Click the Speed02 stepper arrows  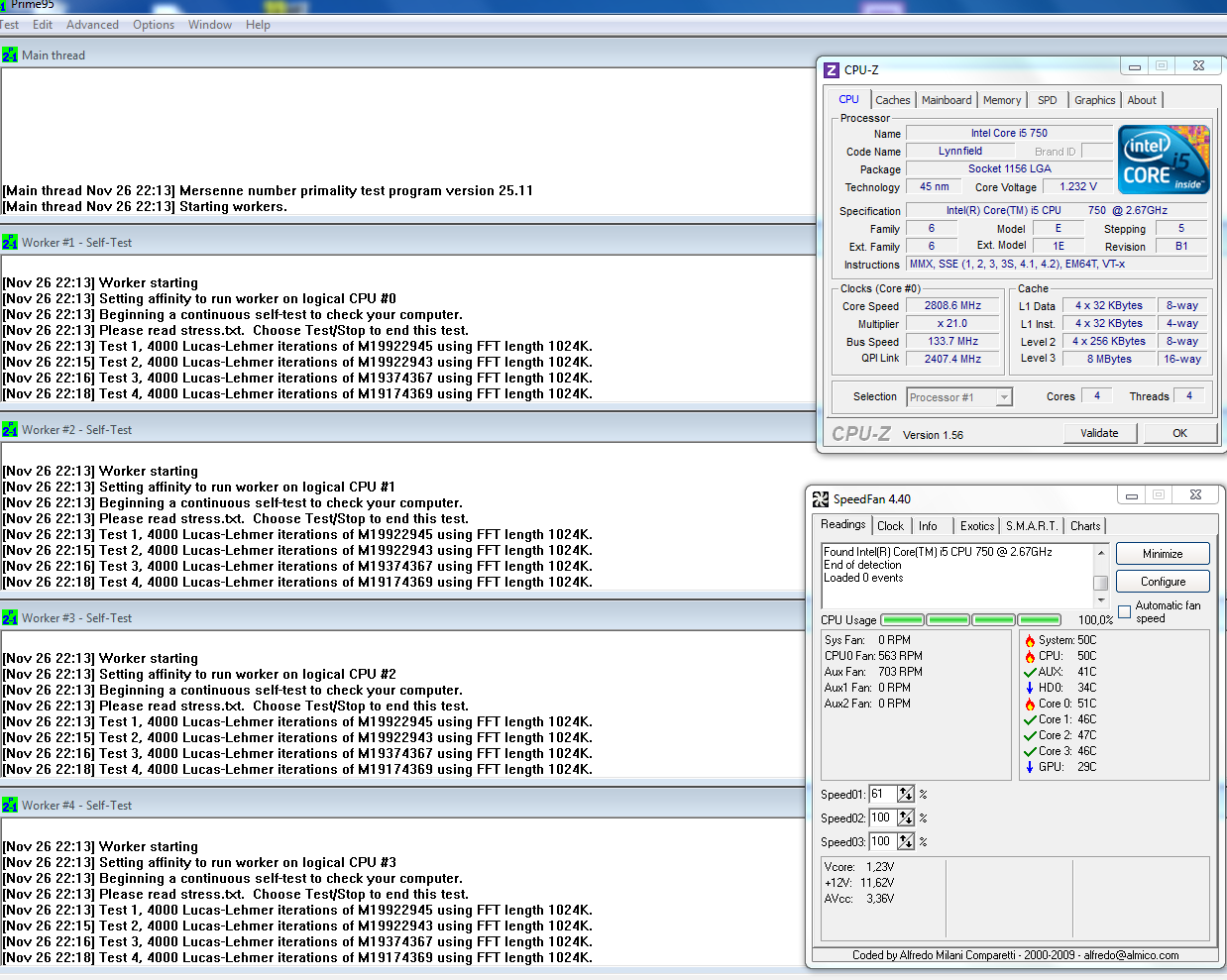pos(906,818)
